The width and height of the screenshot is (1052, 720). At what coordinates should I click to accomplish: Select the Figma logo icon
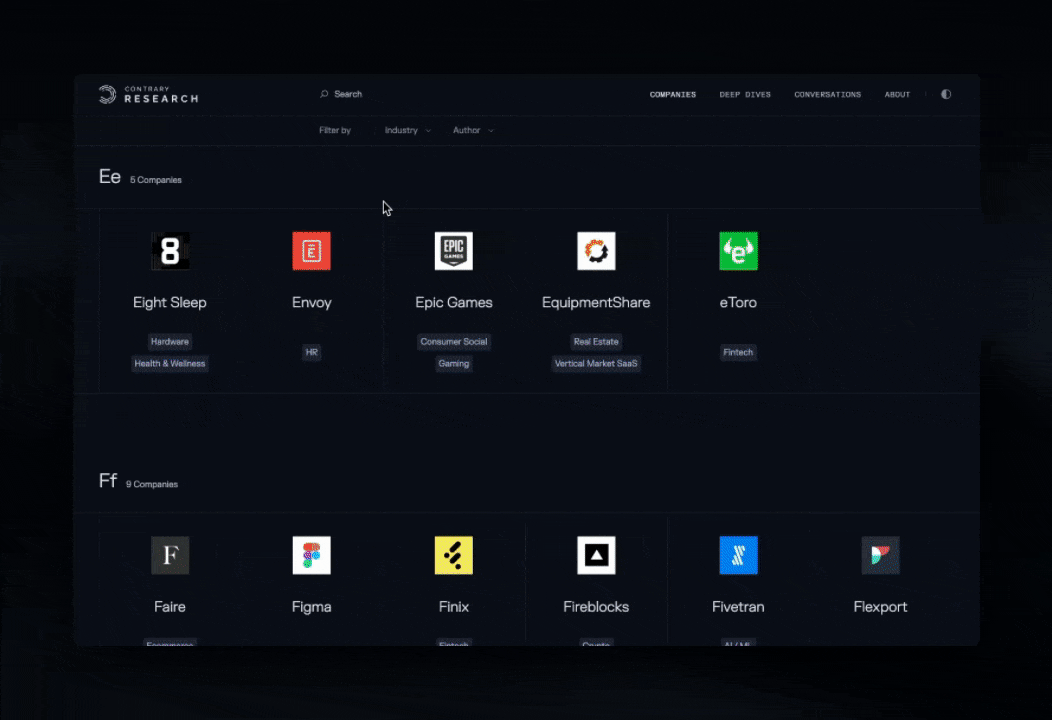[311, 555]
